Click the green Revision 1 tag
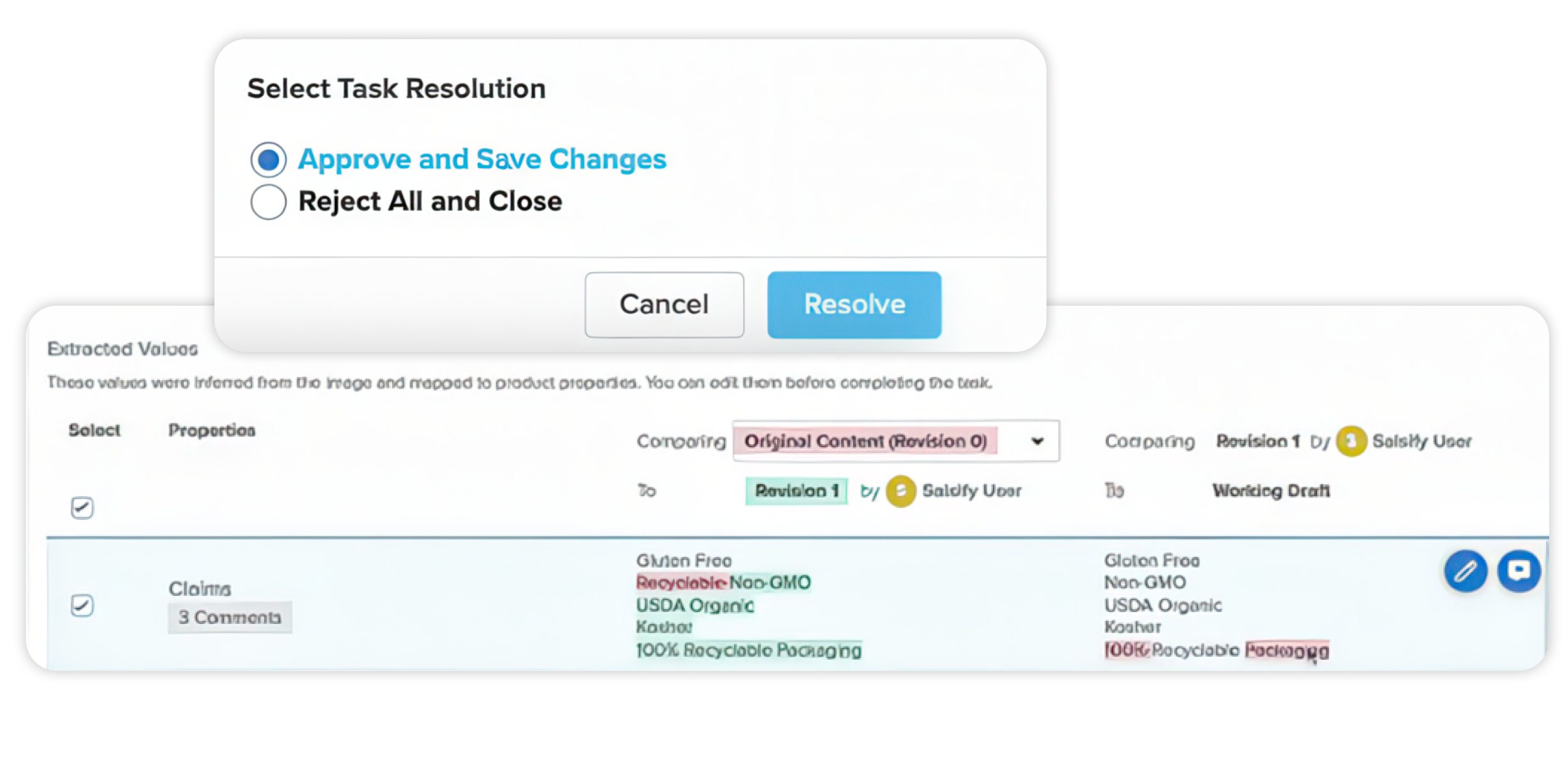Screen dimensions: 1568x784 pos(797,491)
